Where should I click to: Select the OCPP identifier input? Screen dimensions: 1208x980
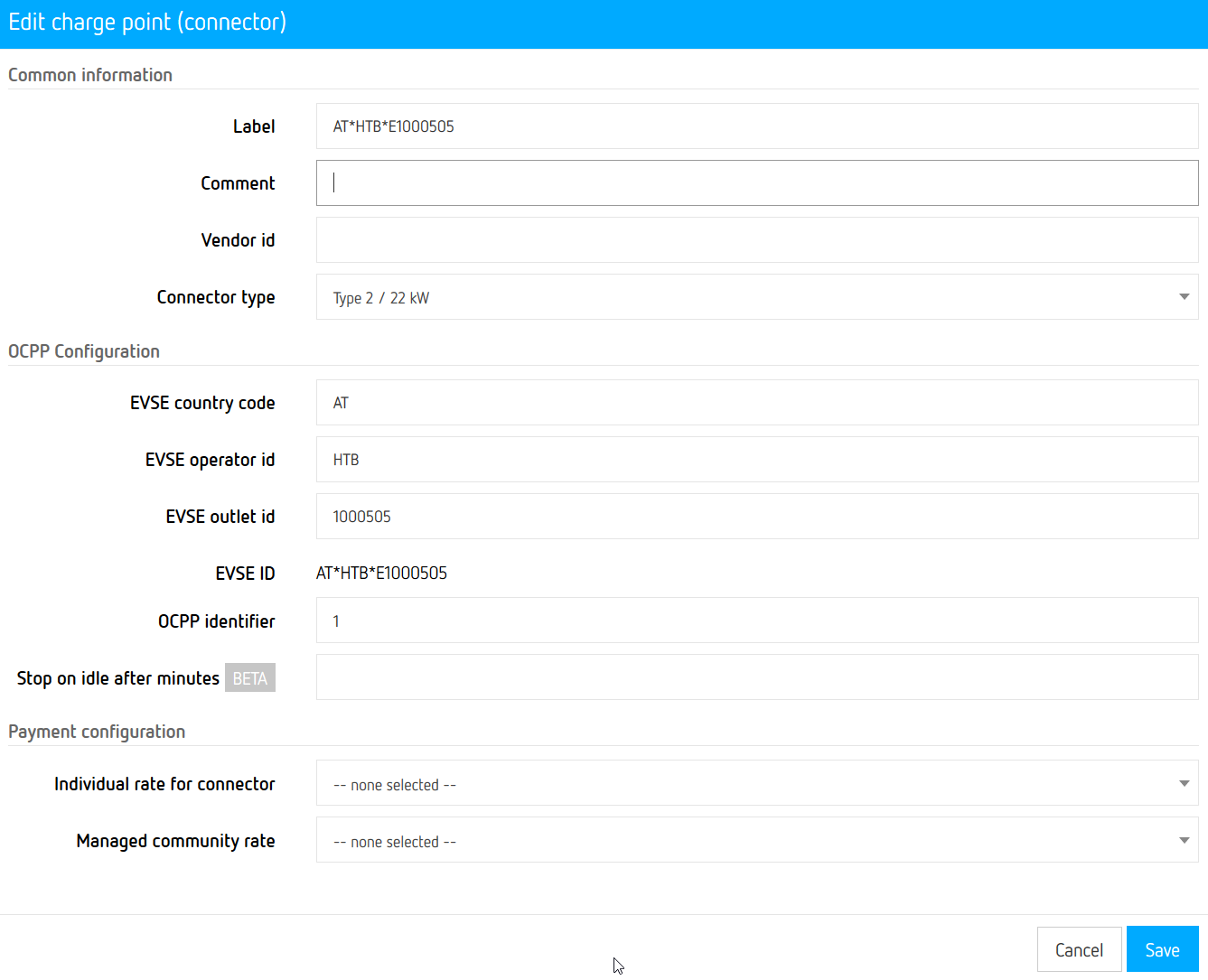pyautogui.click(x=756, y=621)
